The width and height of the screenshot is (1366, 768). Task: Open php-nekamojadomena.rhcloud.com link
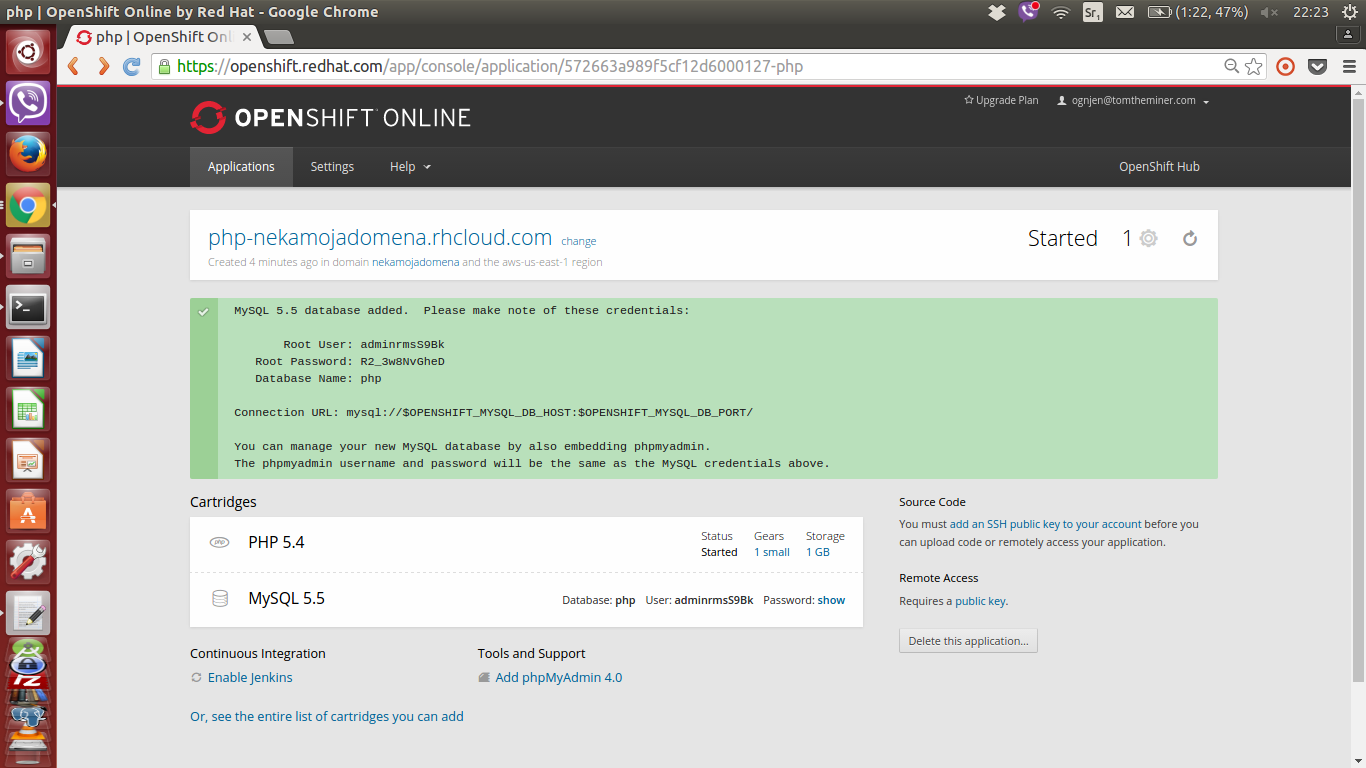(380, 238)
